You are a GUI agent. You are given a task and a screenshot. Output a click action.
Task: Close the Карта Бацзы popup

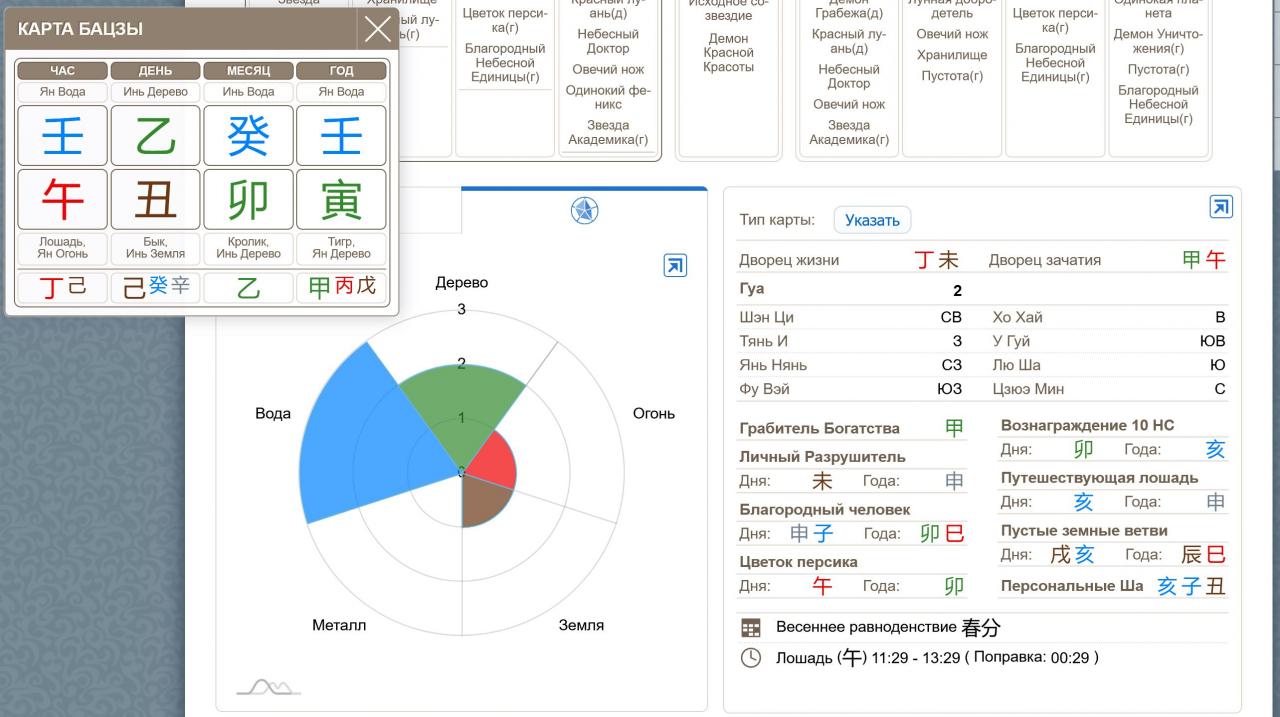coord(378,30)
